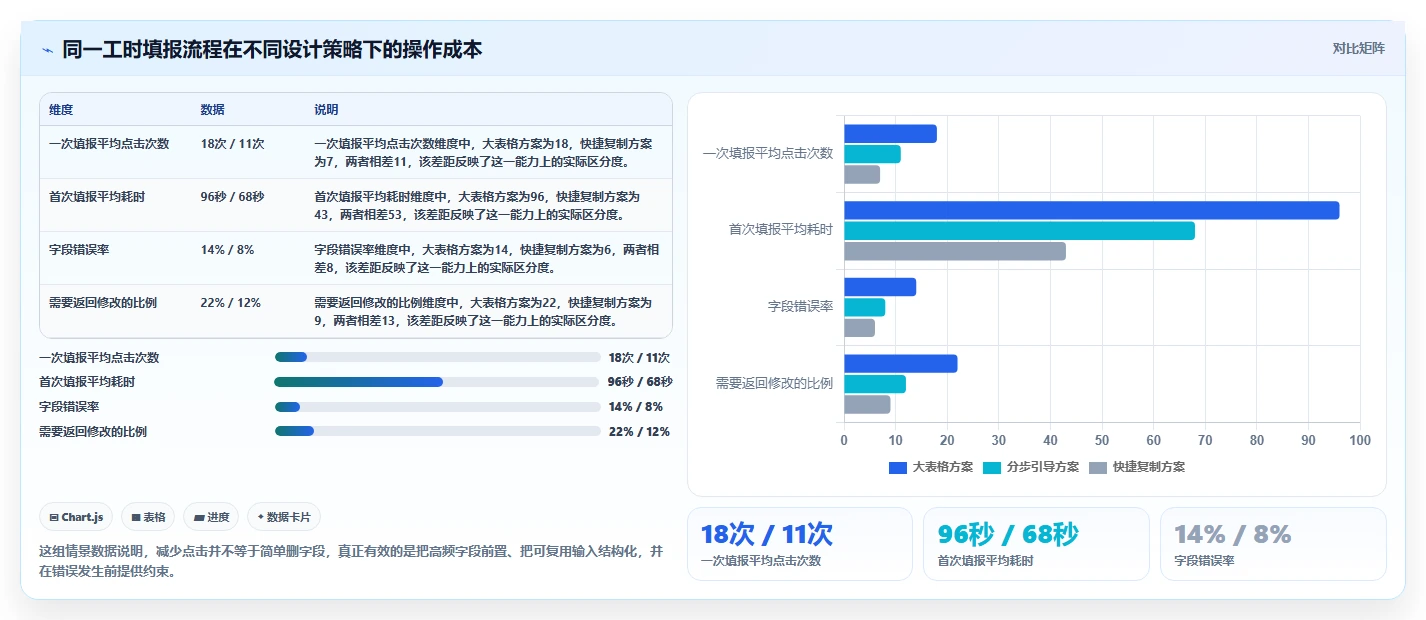Click the x-axis tick 100

click(1360, 440)
